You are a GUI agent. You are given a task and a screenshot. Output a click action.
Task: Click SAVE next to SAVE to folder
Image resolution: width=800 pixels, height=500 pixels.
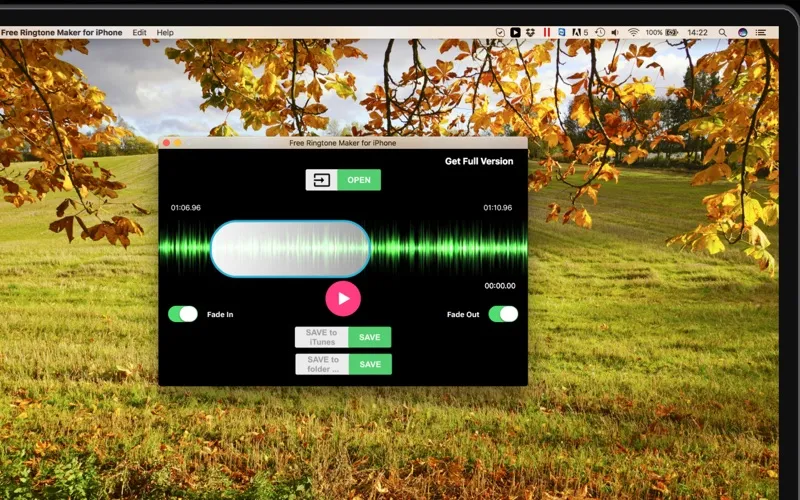tap(370, 364)
